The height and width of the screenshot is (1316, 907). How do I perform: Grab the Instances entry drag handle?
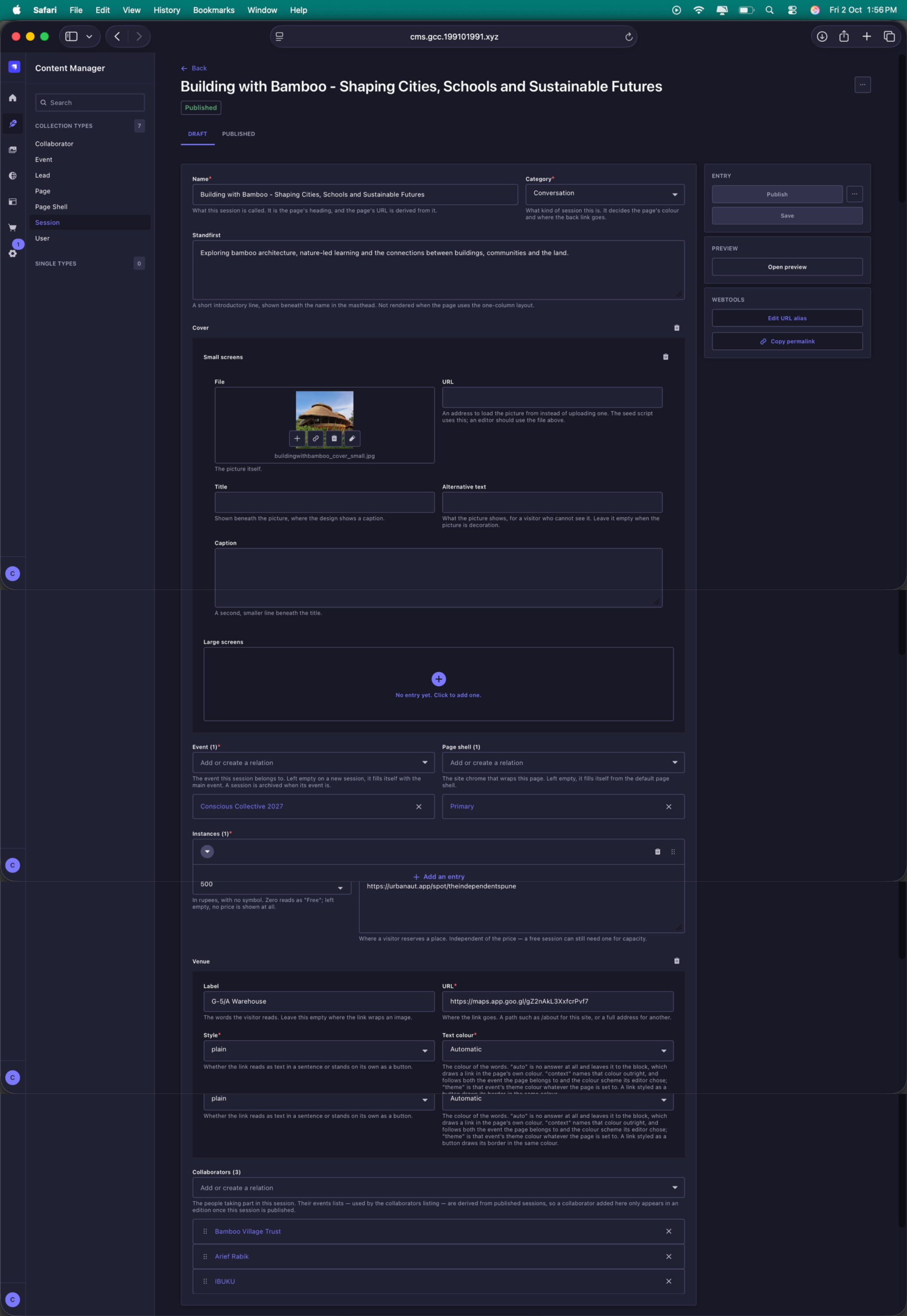click(673, 851)
